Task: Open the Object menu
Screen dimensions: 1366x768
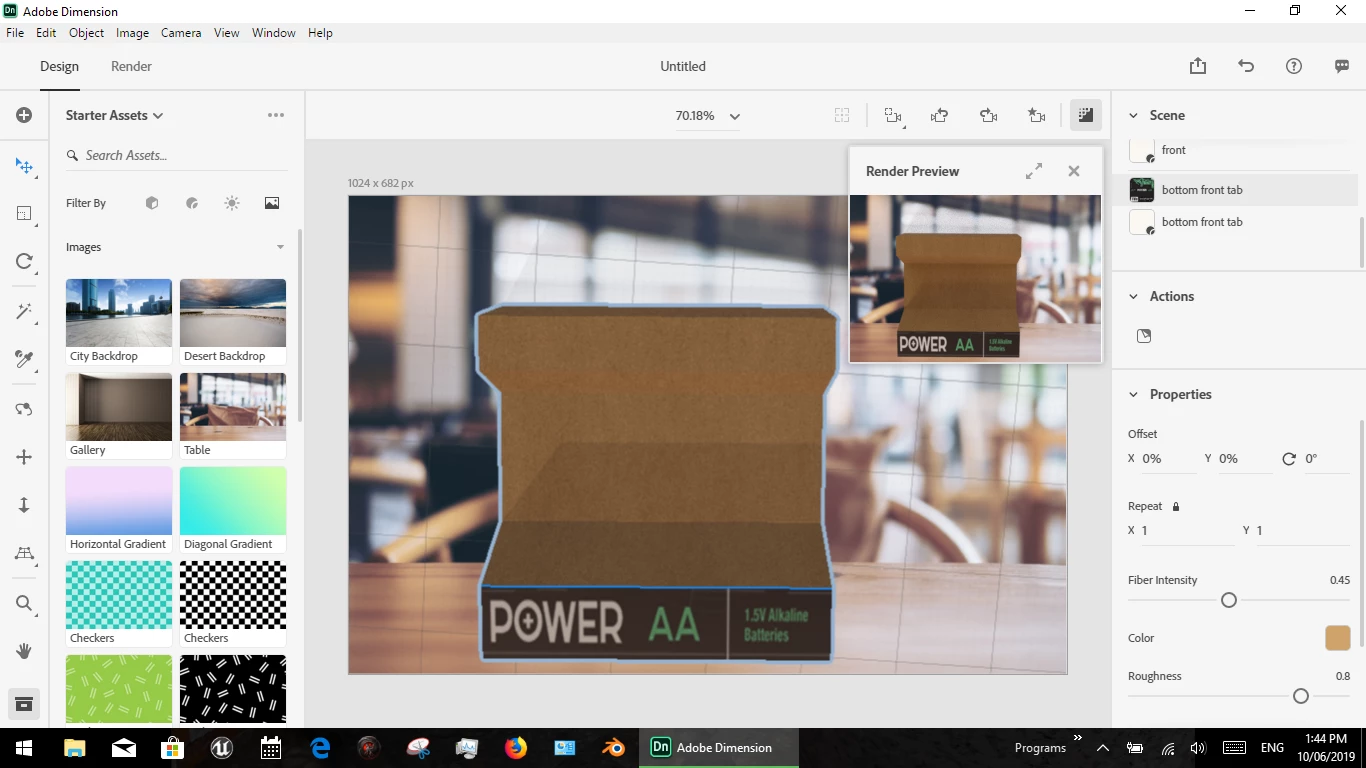Action: (87, 33)
